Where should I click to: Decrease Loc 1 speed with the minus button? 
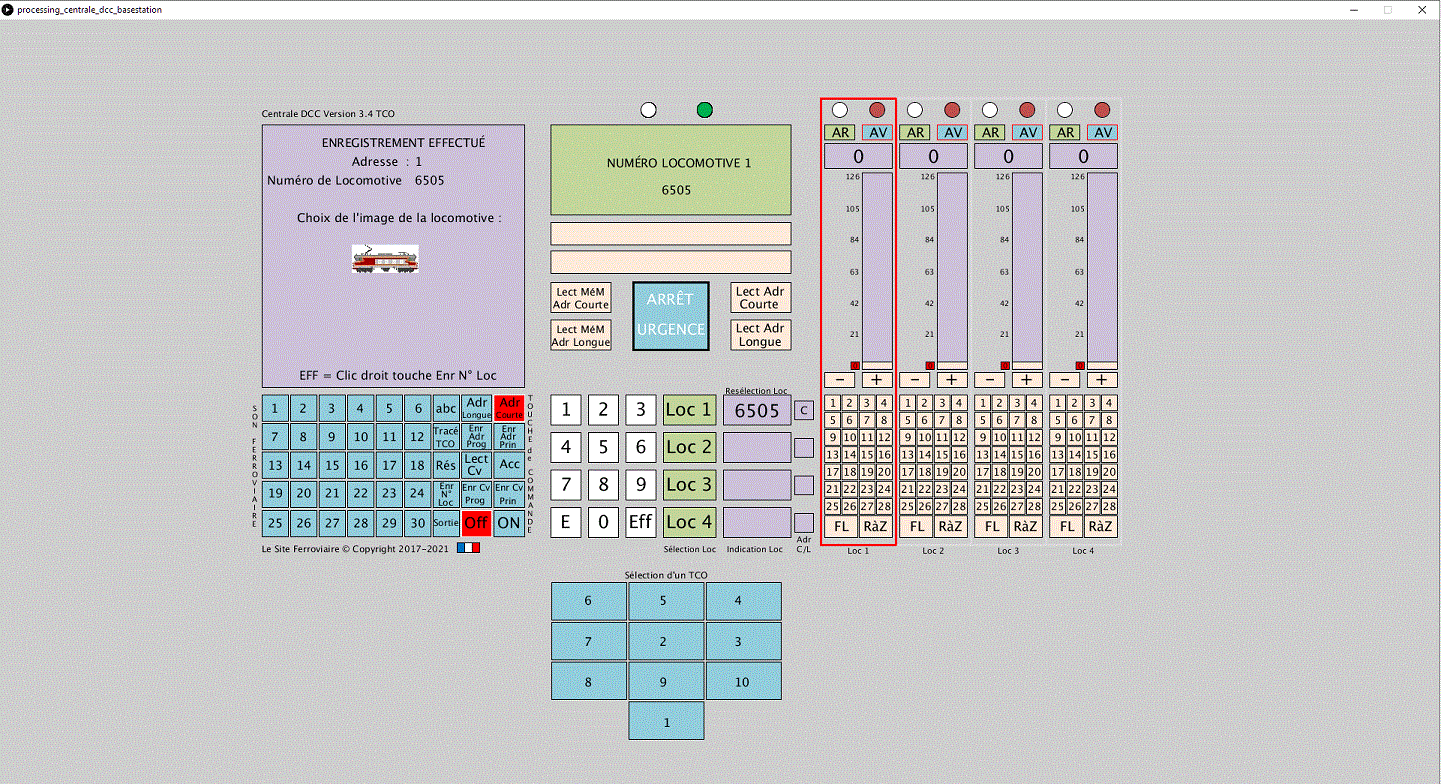pos(840,380)
